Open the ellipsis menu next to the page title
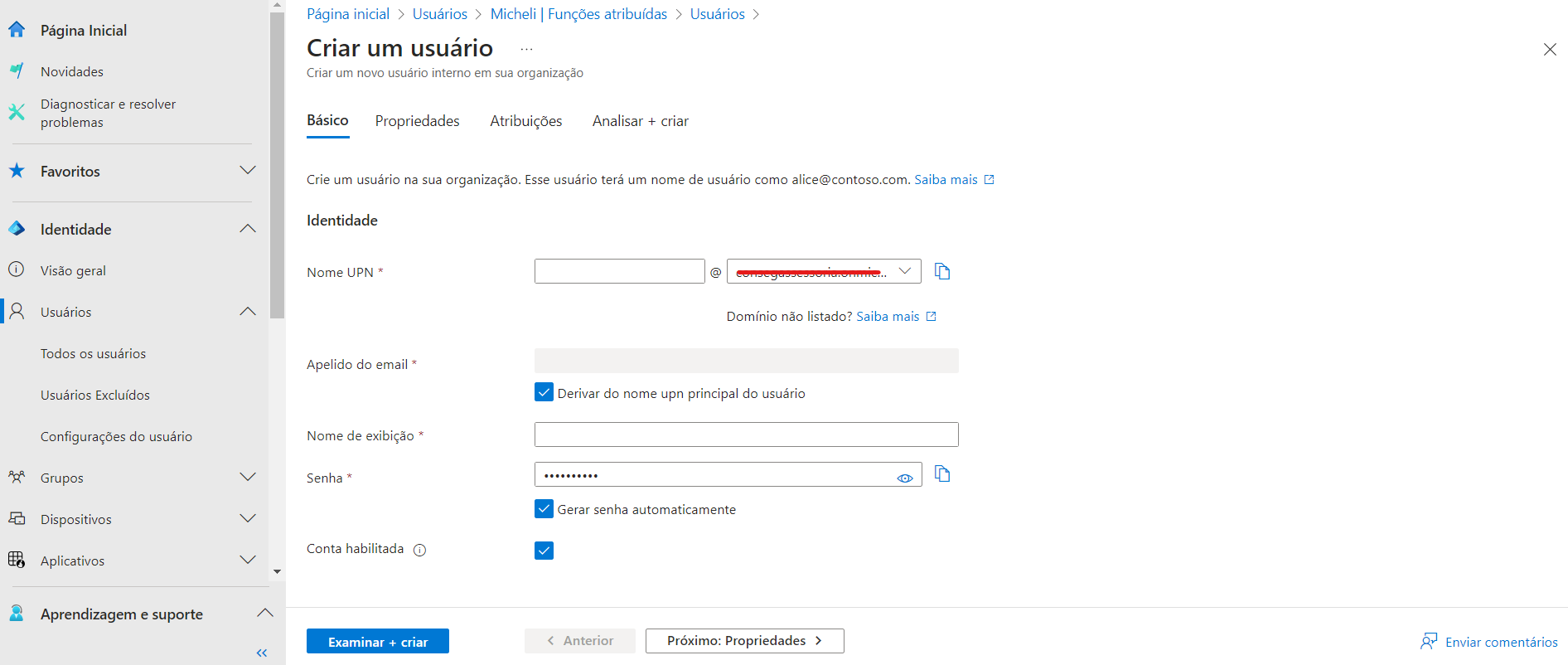 click(x=526, y=49)
